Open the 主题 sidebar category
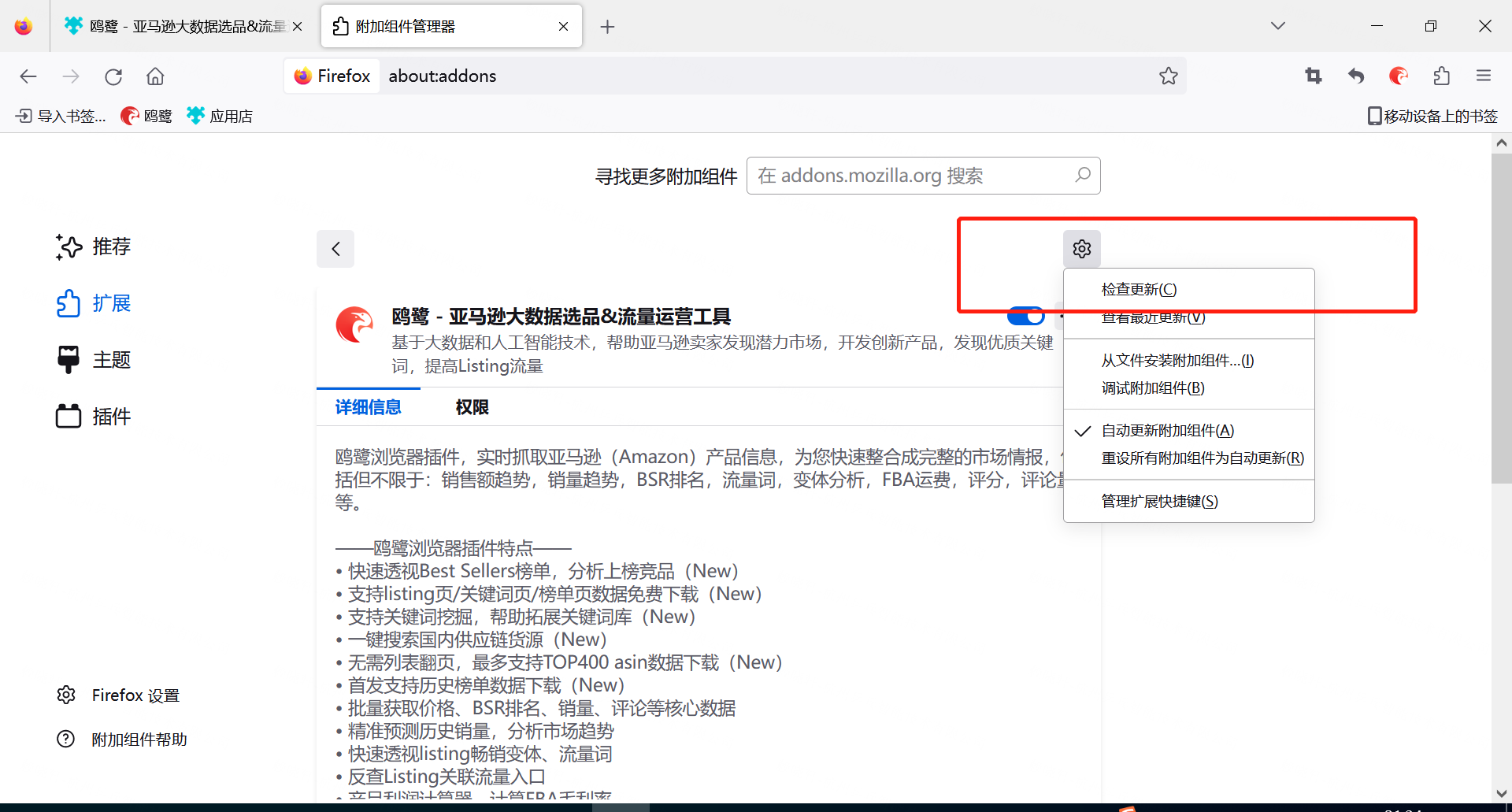 [x=94, y=360]
